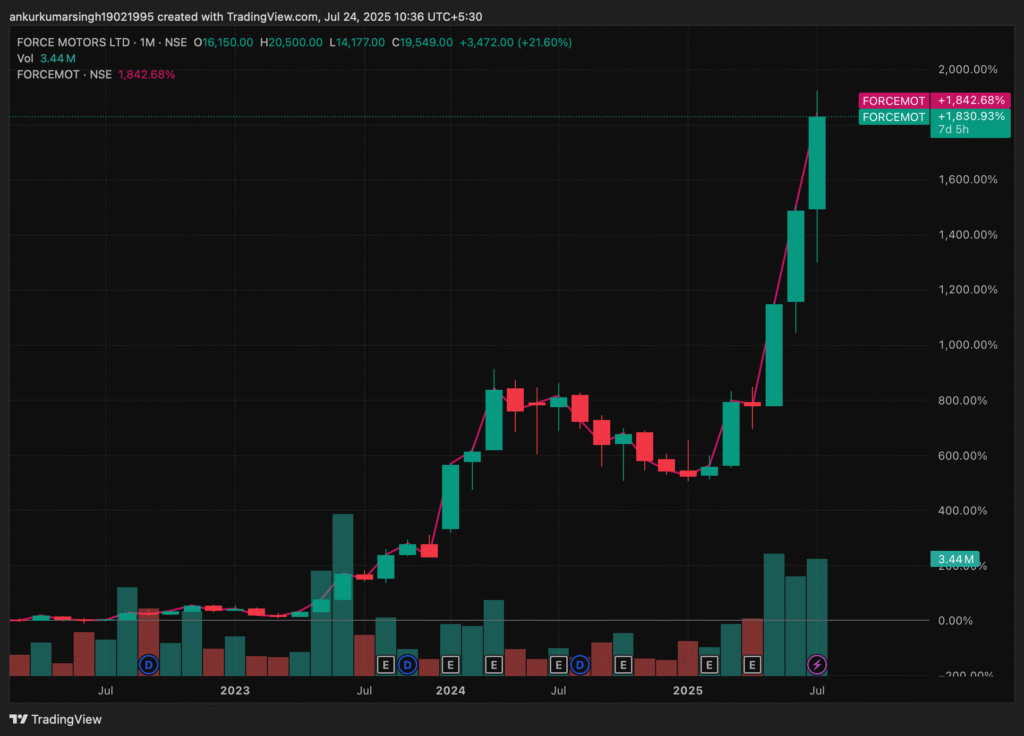This screenshot has width=1024, height=736.
Task: Click the 3.44 M volume label on axis
Action: coord(955,559)
